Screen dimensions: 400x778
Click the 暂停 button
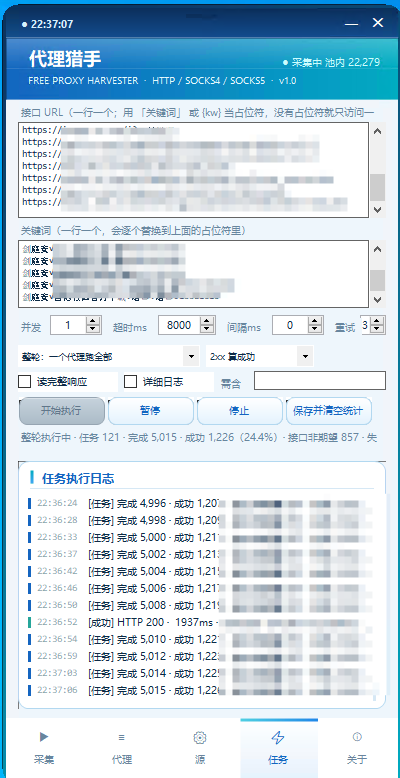click(x=151, y=411)
